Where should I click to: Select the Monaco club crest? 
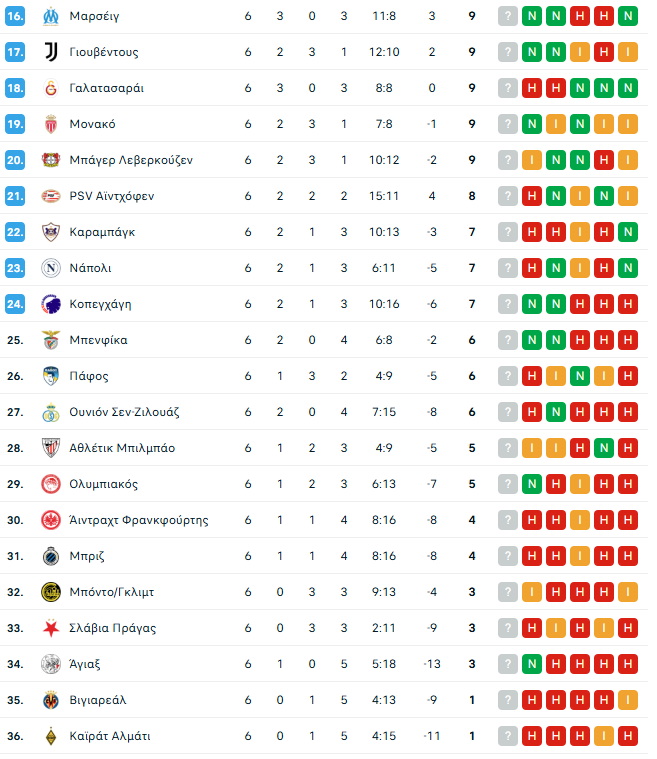pos(50,124)
